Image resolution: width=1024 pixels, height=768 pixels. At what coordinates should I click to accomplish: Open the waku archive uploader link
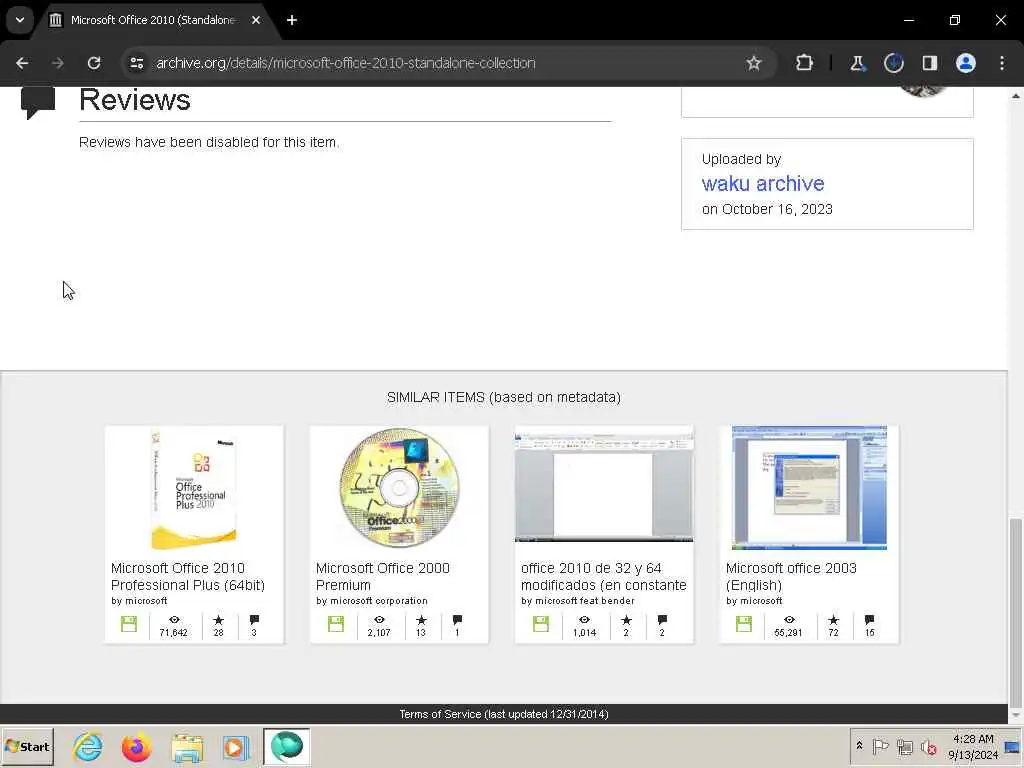coord(763,184)
